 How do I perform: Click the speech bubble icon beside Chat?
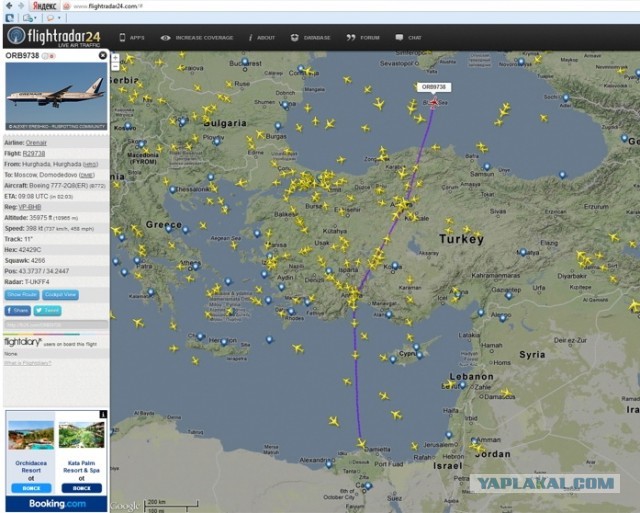[x=399, y=38]
